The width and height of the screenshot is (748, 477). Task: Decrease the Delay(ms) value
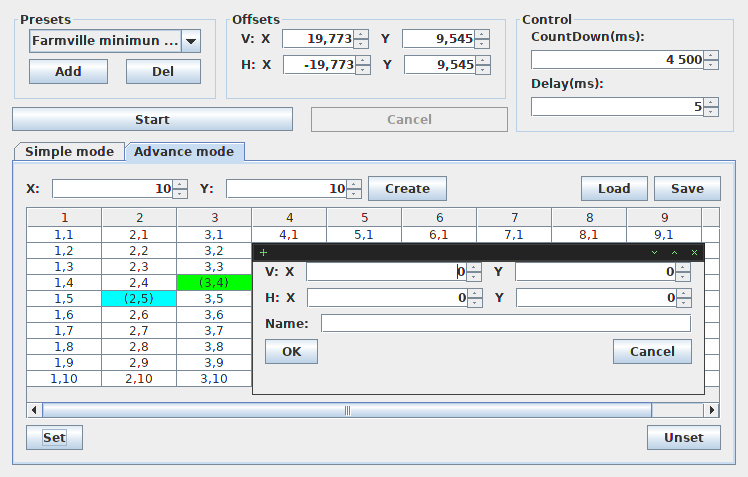[711, 111]
